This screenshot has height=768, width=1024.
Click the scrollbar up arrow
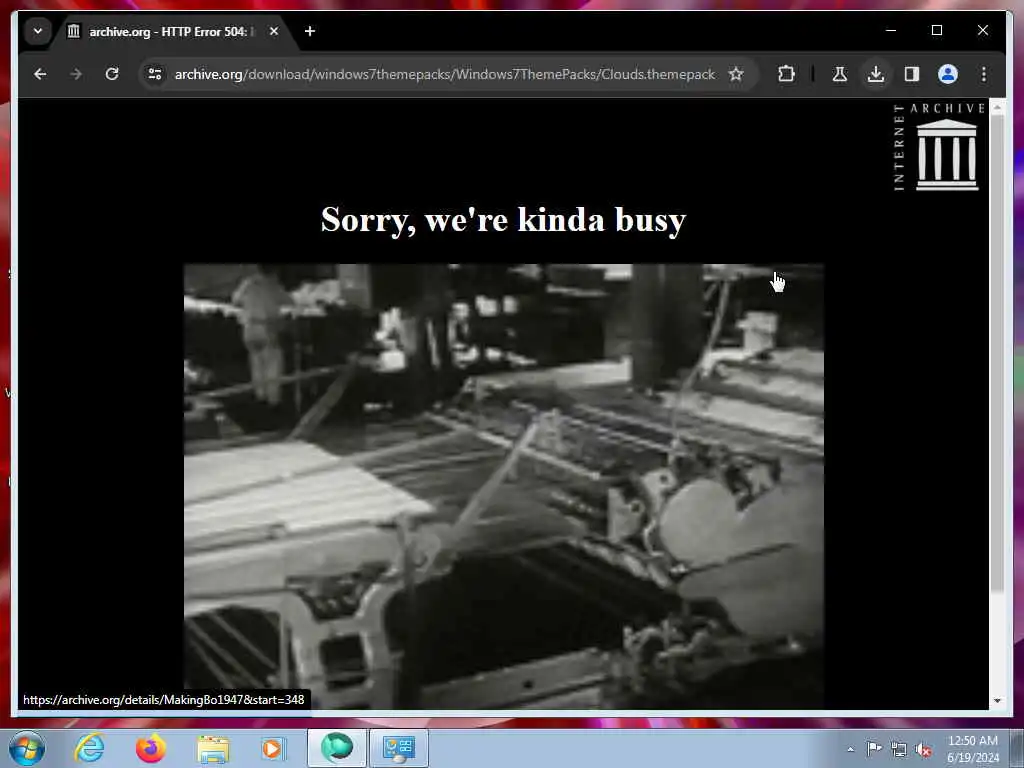(x=997, y=107)
